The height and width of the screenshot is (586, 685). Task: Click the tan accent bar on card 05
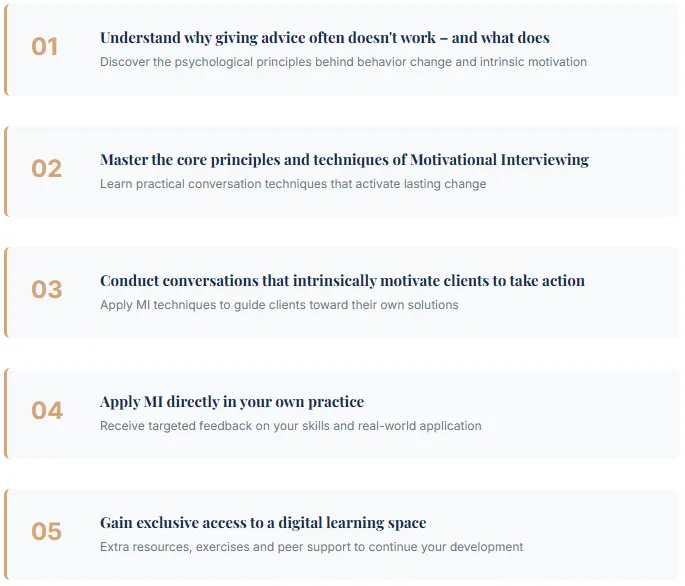[6, 534]
